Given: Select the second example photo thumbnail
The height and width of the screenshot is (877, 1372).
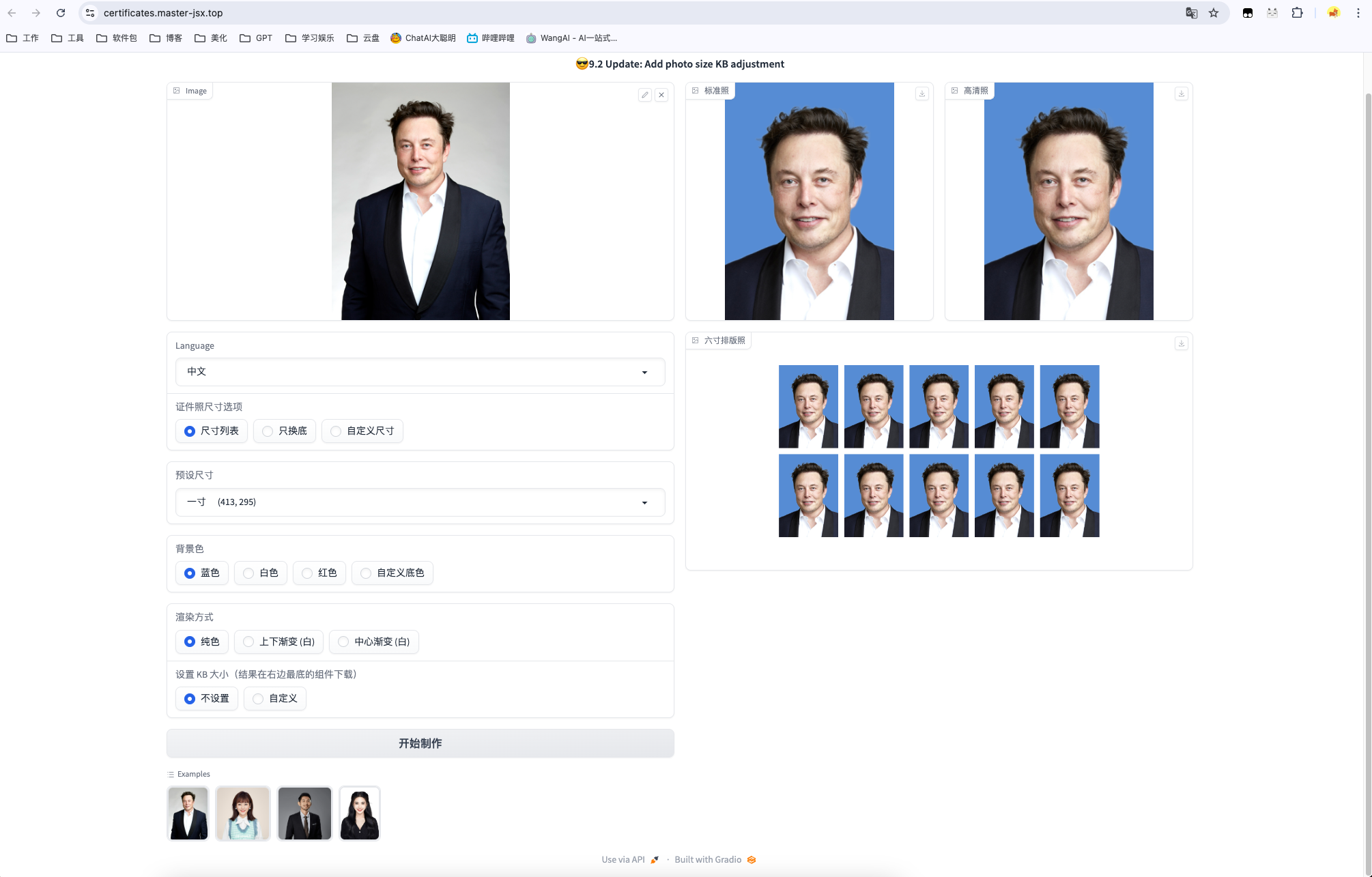Looking at the screenshot, I should (243, 813).
